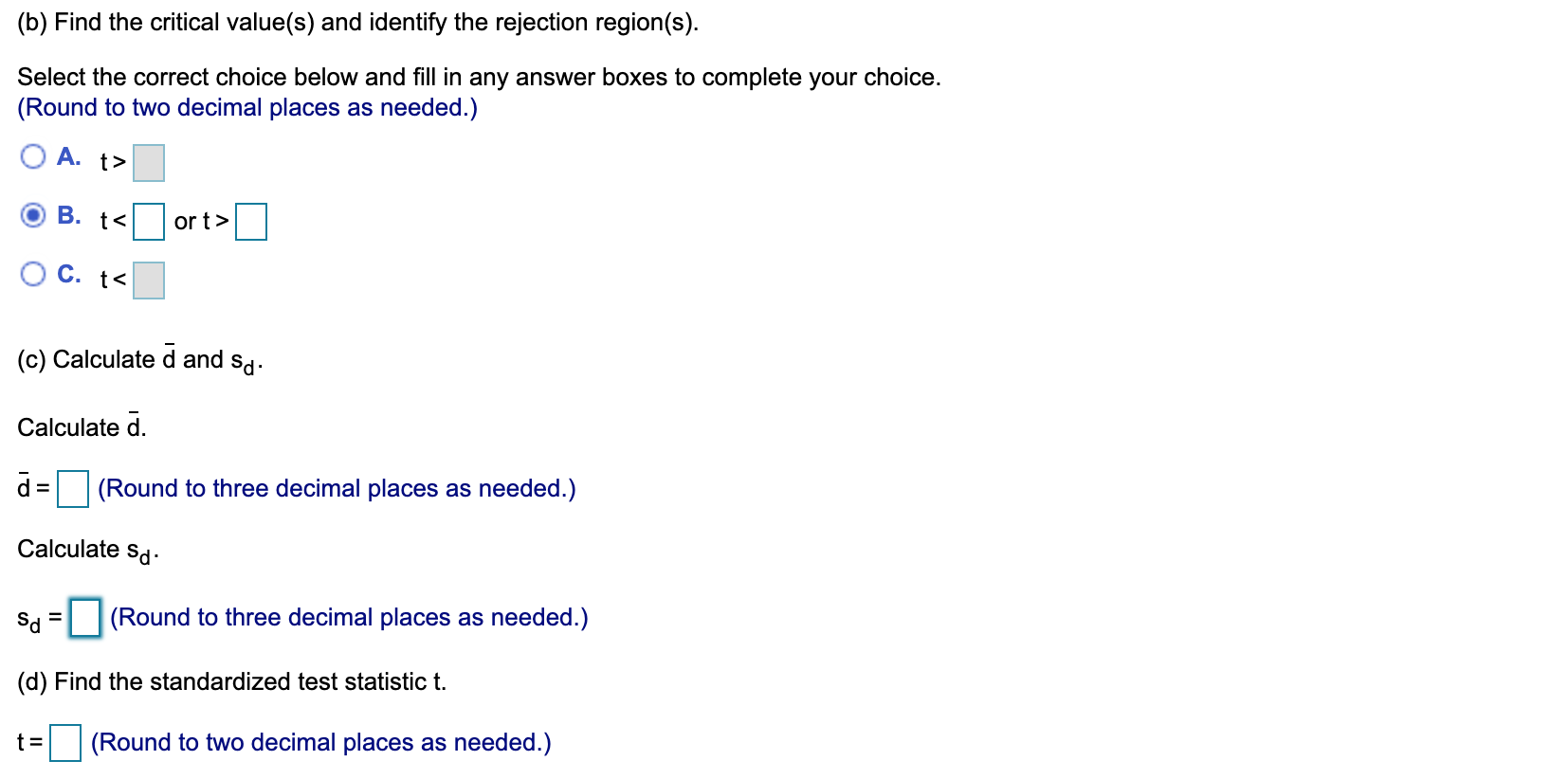The height and width of the screenshot is (779, 1568).
Task: Click the part (d) standardized test statistic heading
Action: (x=233, y=680)
